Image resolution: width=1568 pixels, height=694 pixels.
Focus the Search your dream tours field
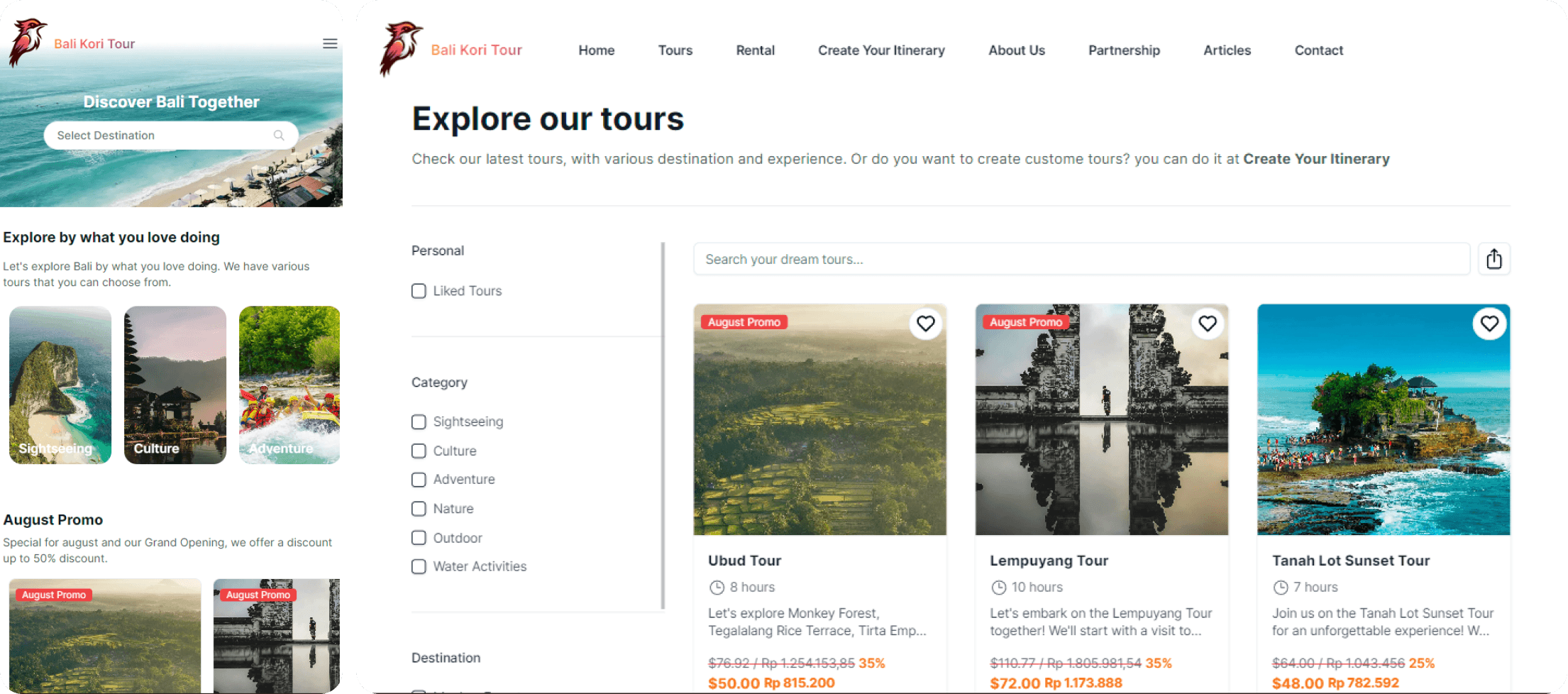click(1081, 259)
